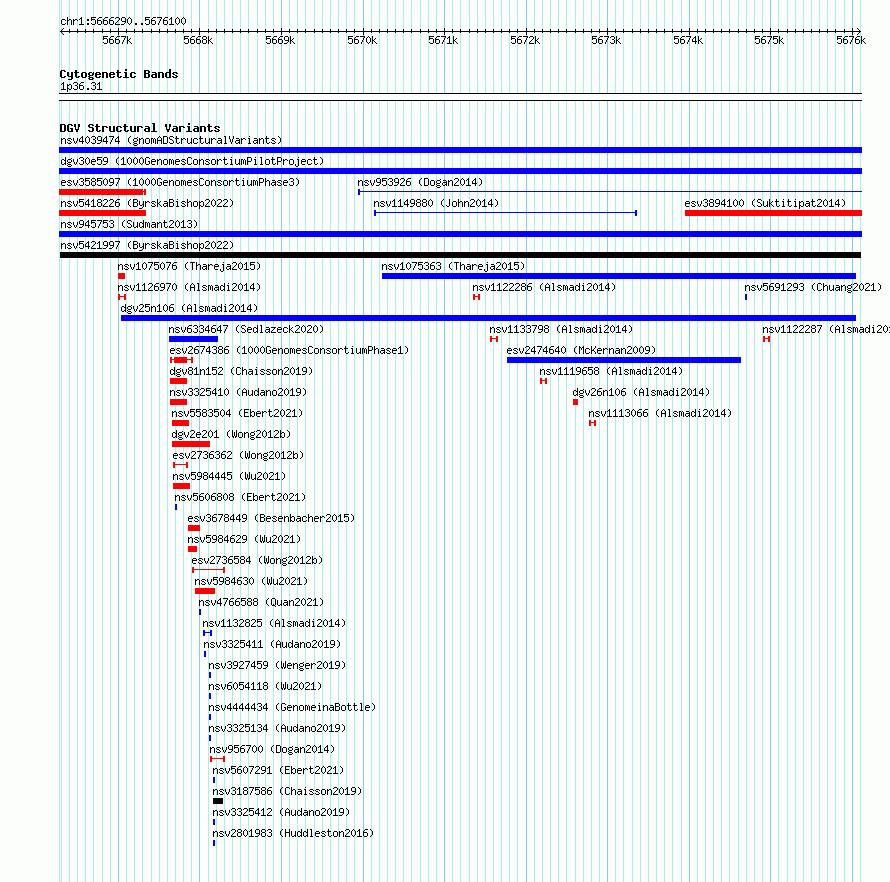Click nsv5607291 (Ebert2021) label

(278, 770)
